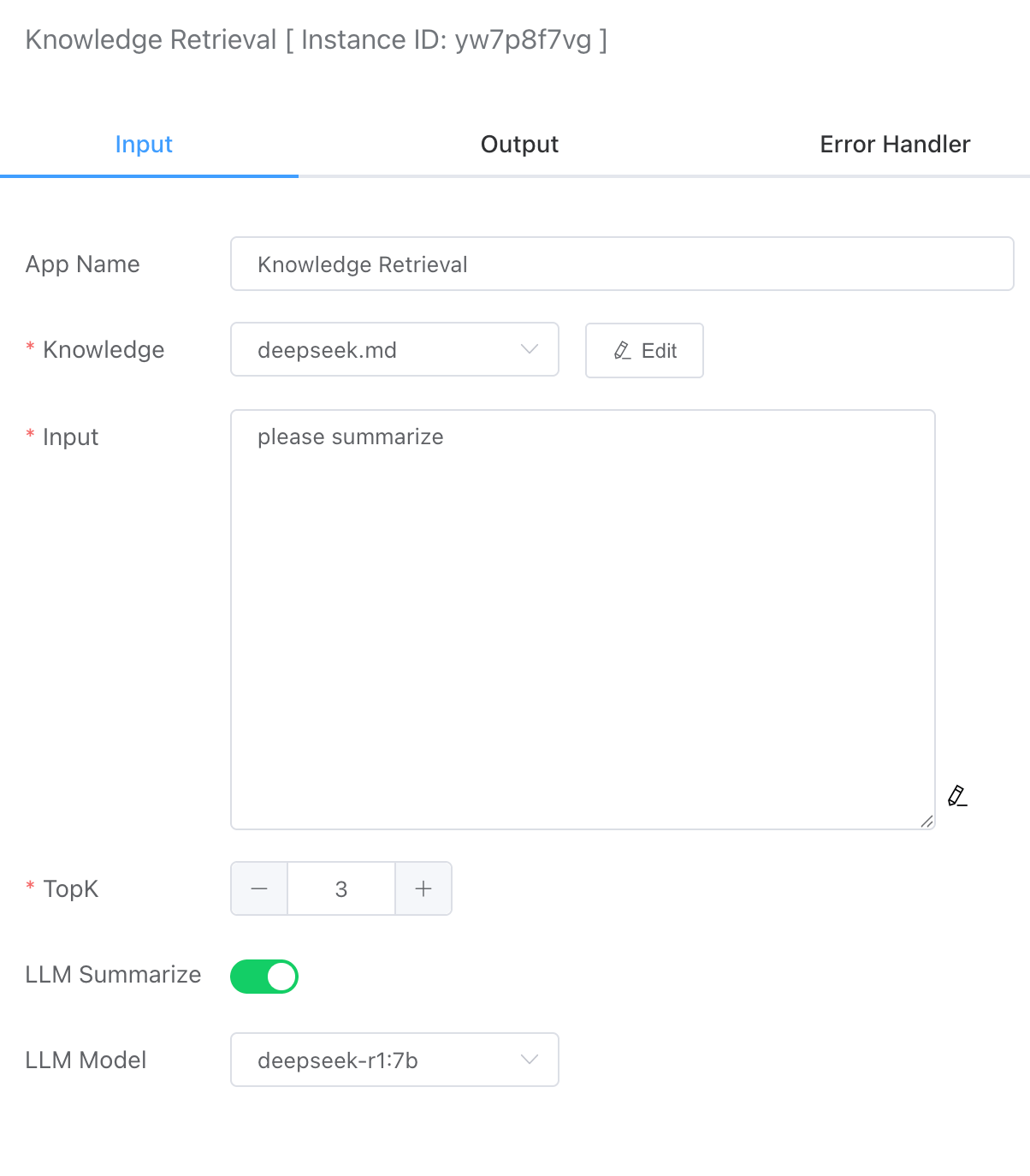Click the Knowledge Retrieval instance ID title
This screenshot has height=1176, width=1030.
coord(317,39)
